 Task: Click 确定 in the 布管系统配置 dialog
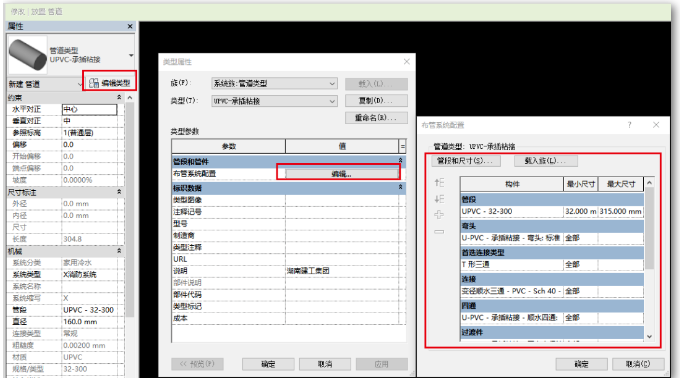(x=581, y=364)
